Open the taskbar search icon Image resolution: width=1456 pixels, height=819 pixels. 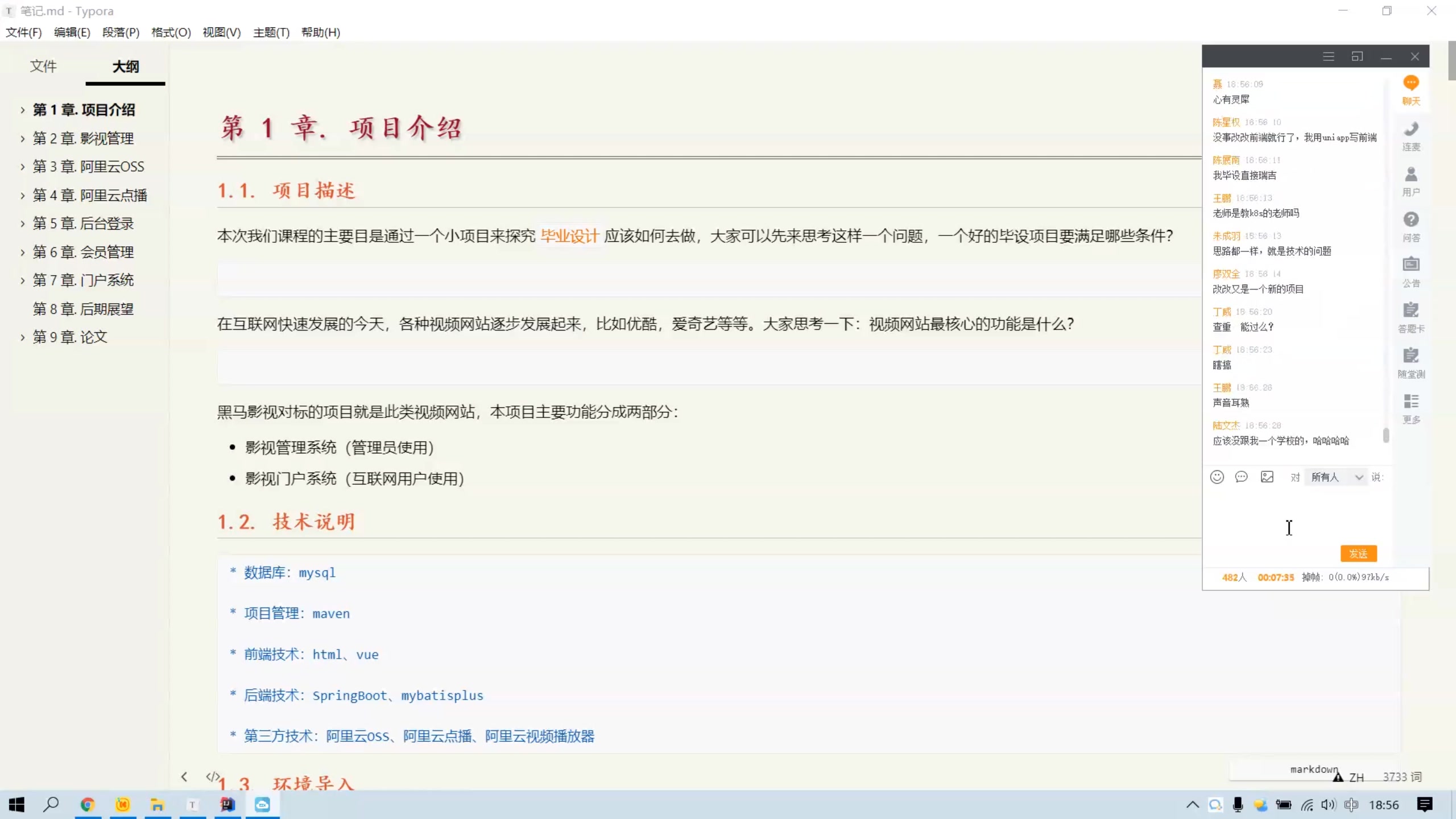[51, 804]
